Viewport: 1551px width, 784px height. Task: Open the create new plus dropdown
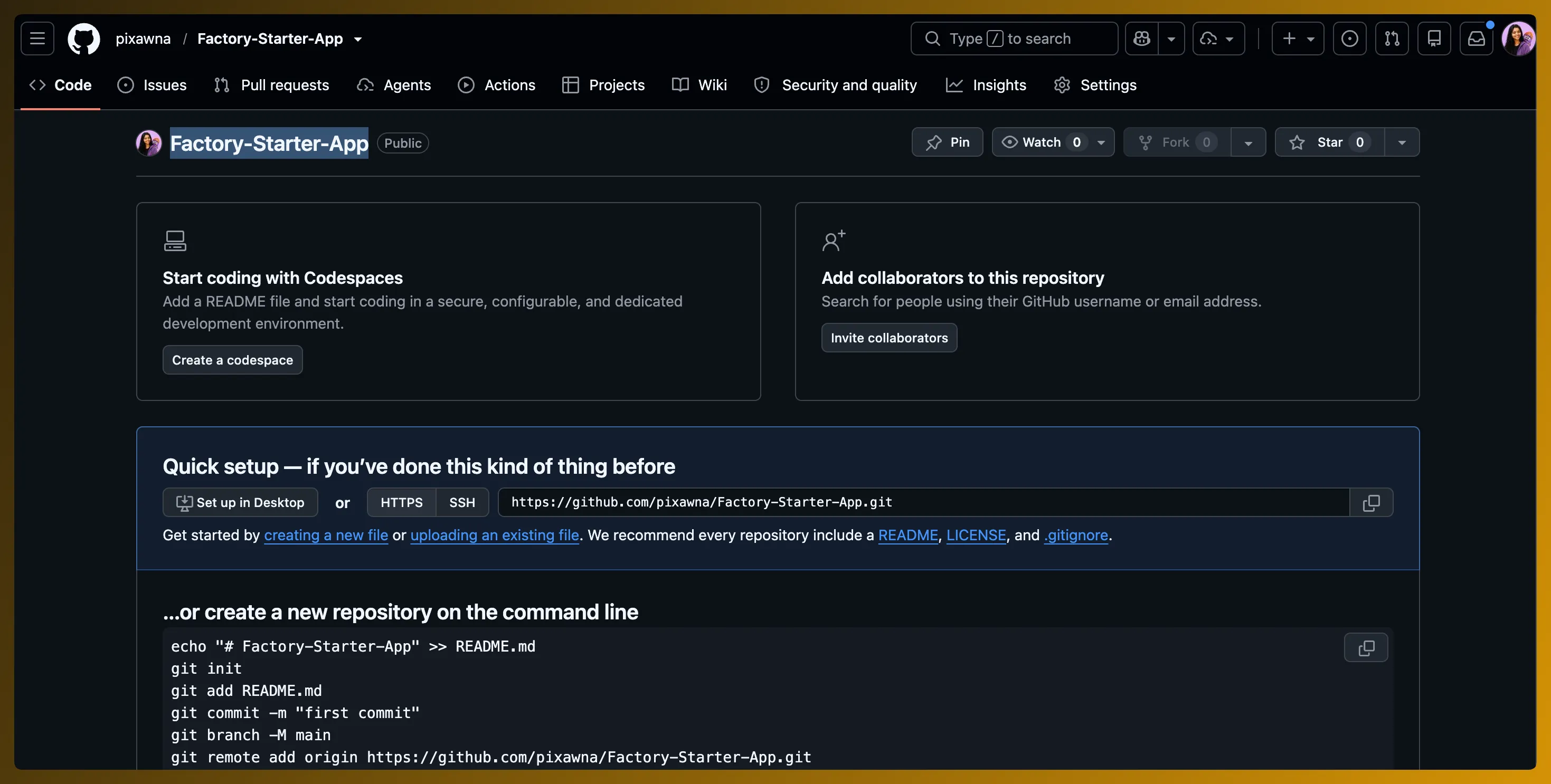(1298, 39)
